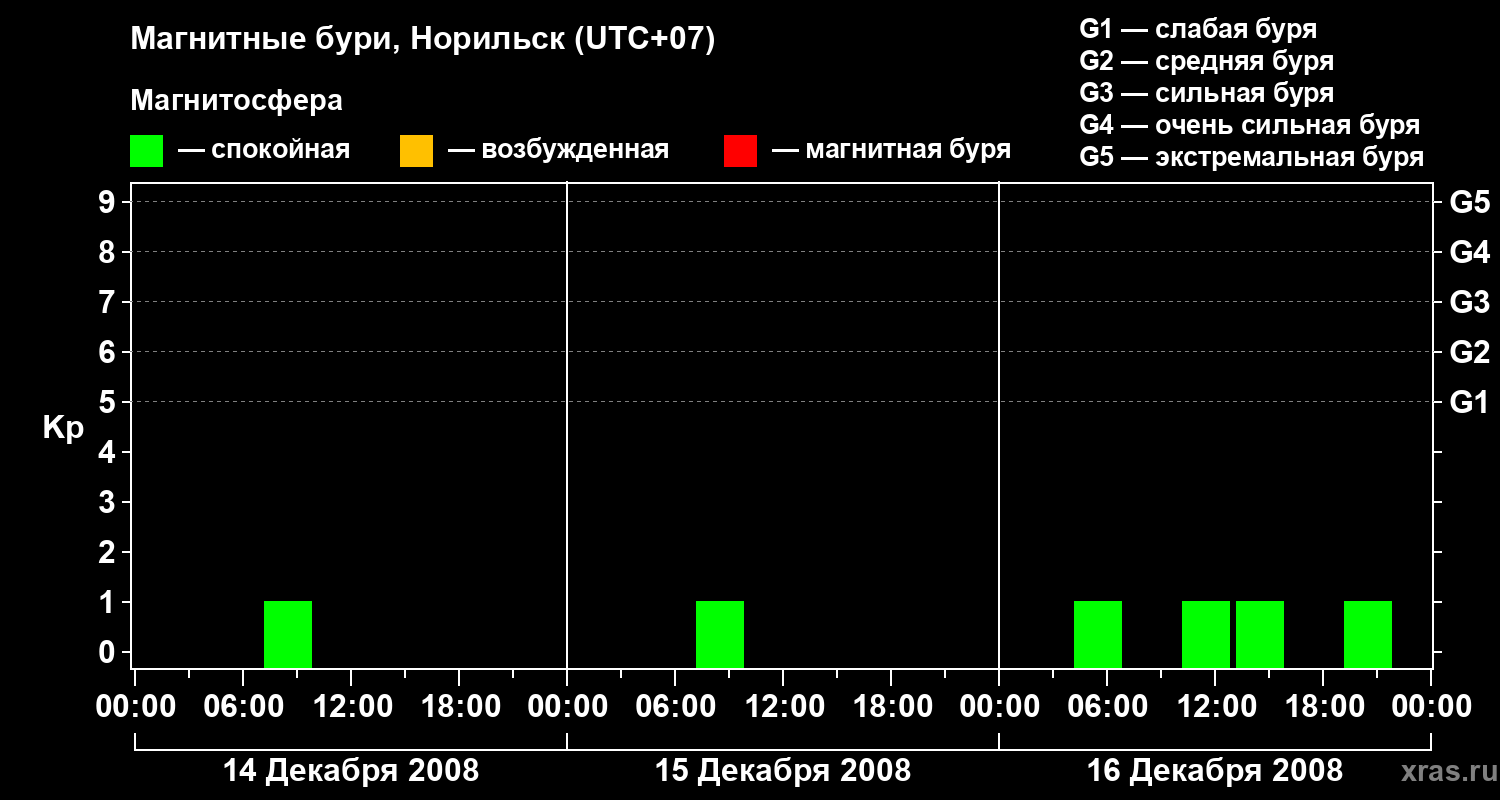Click the 'G3 — сильная буря' legend line
Screen dimensions: 1500x800
pyautogui.click(x=1206, y=93)
